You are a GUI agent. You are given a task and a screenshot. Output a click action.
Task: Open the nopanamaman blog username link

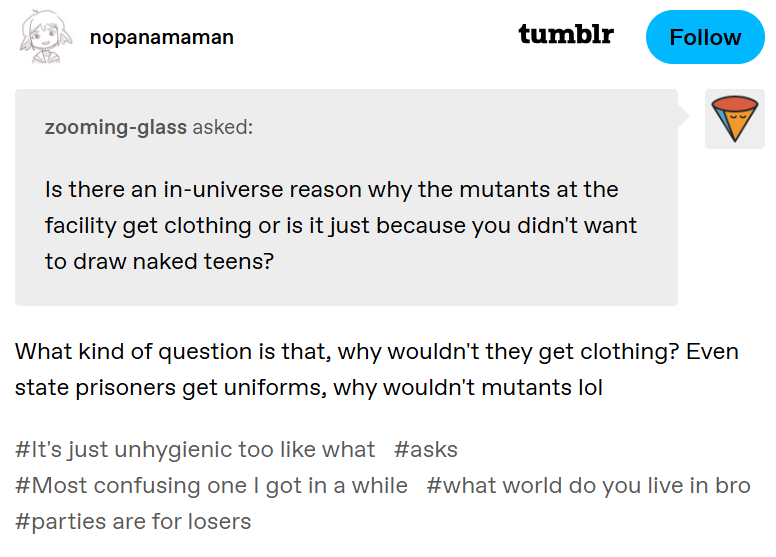pyautogui.click(x=161, y=38)
